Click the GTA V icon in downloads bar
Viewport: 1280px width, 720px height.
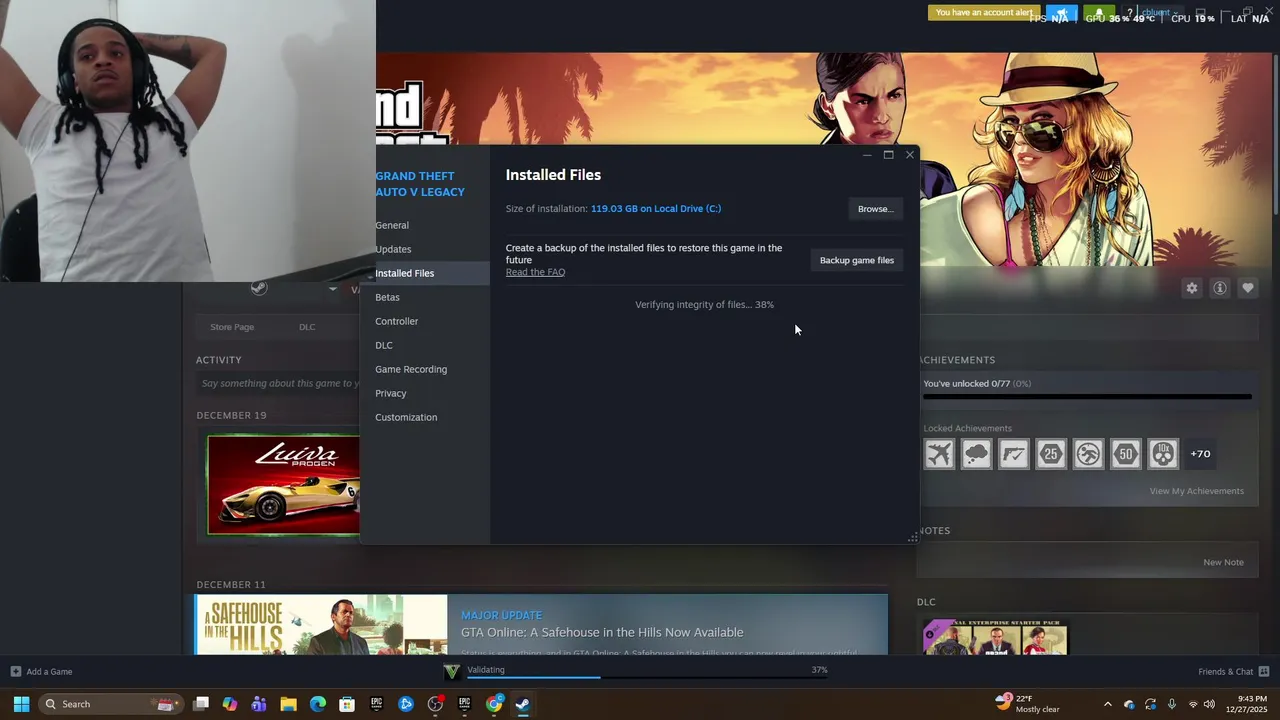pyautogui.click(x=451, y=671)
